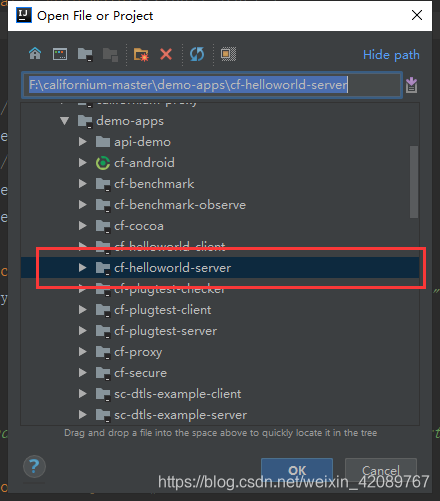
Task: Select the cf-benchmark tree item label
Action: [154, 184]
